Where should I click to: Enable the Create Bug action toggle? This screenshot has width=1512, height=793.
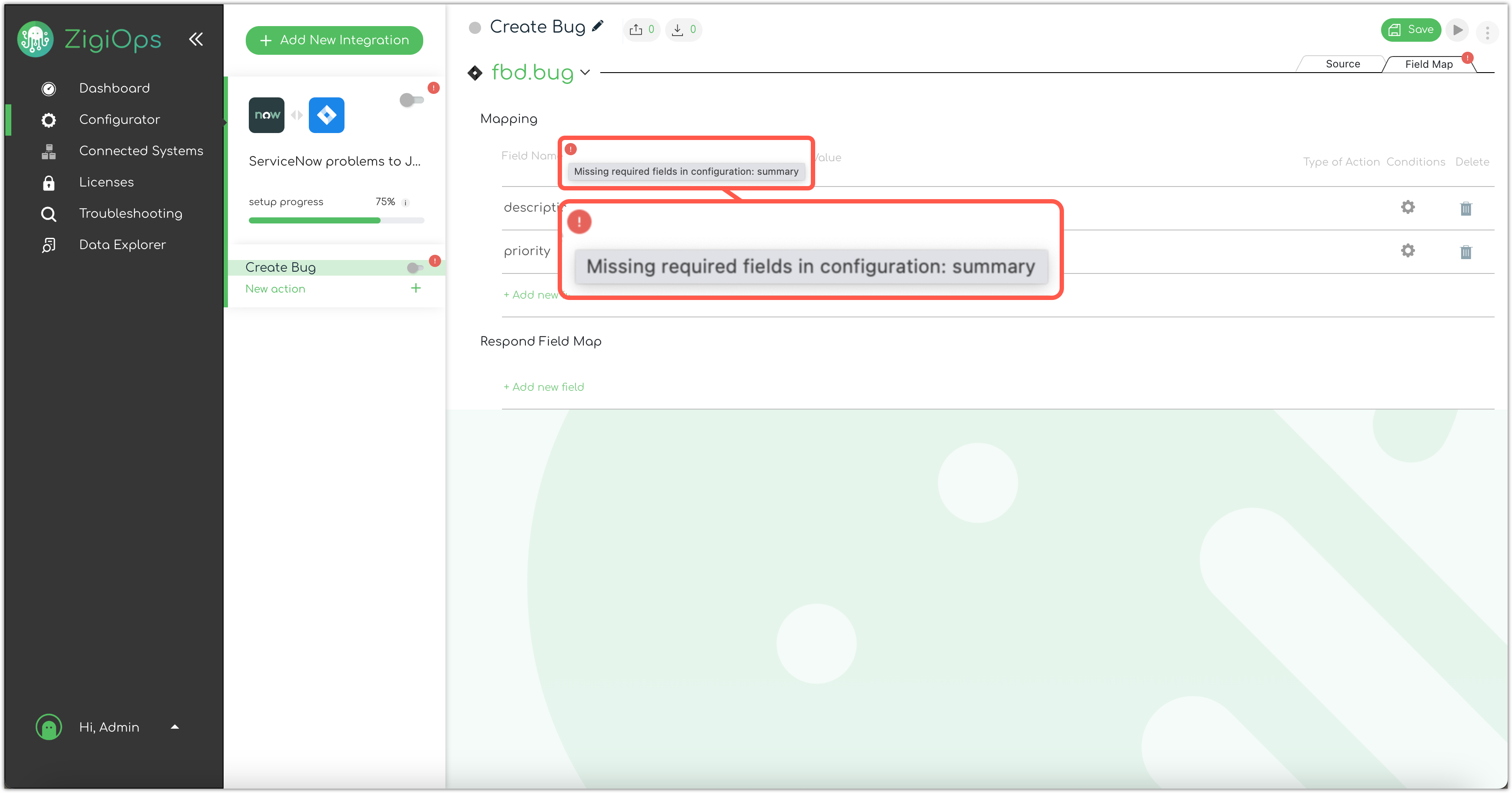(415, 267)
